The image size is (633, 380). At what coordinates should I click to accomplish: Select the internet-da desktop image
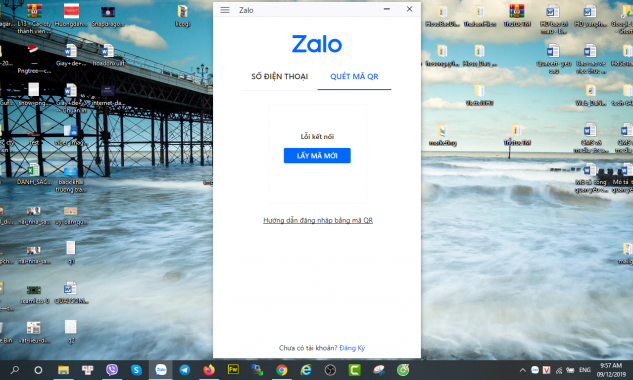108,95
